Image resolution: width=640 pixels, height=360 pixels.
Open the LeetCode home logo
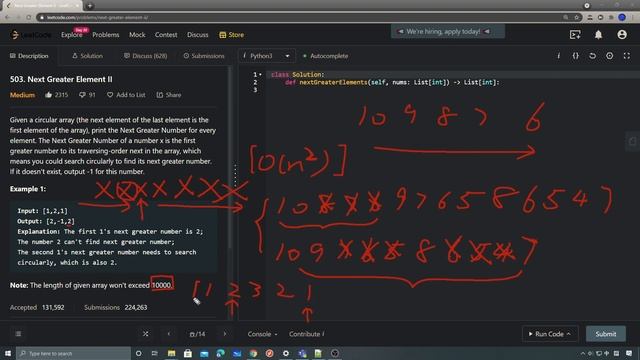coord(31,35)
